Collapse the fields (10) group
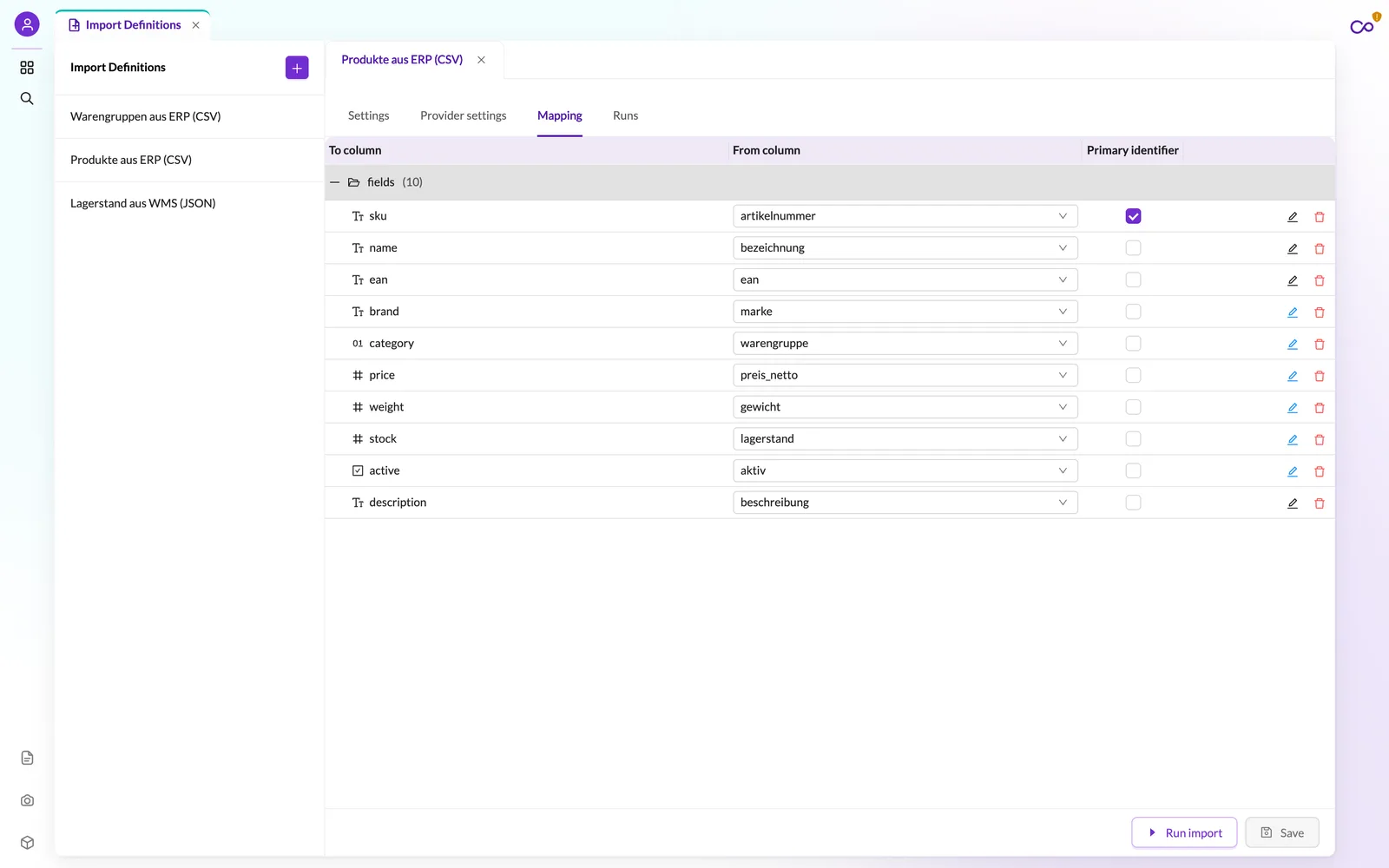Viewport: 1389px width, 868px height. tap(334, 182)
